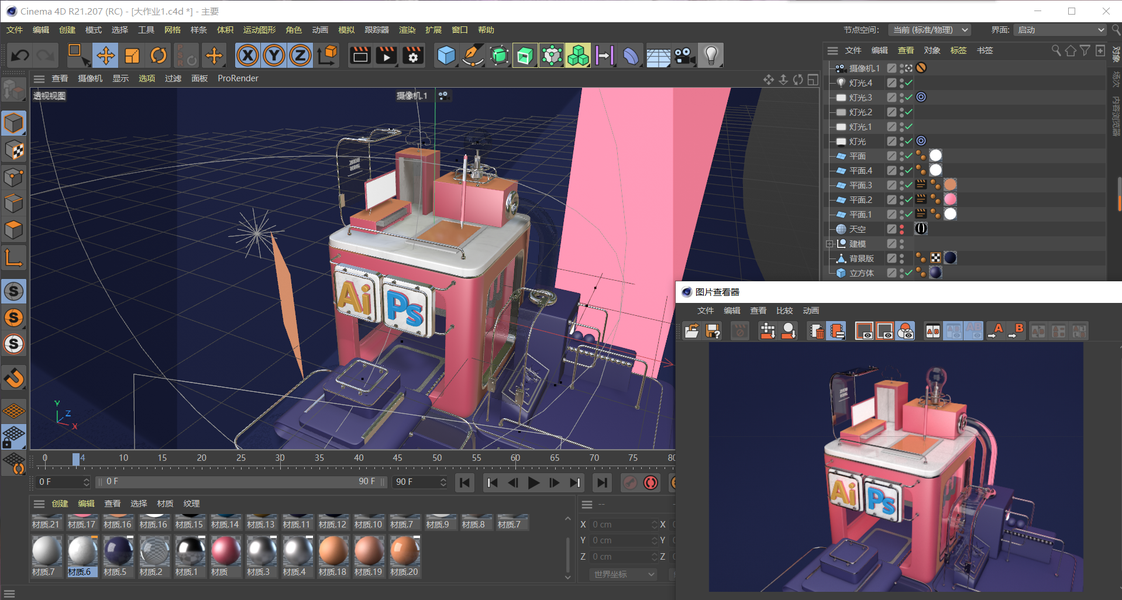Select material 材质.5 thumbnail
This screenshot has height=600, width=1122.
click(x=118, y=551)
